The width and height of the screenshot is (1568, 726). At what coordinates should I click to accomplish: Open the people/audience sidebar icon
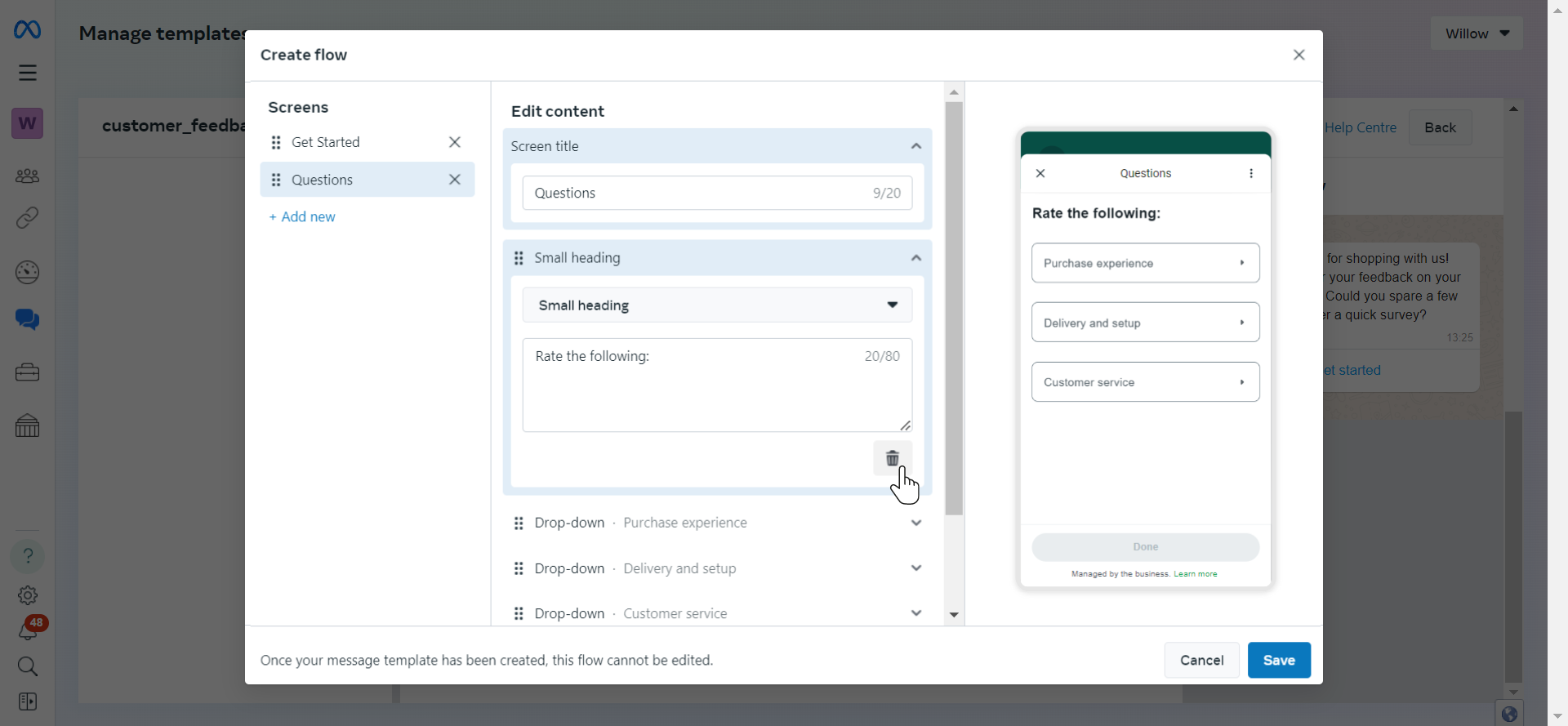[27, 176]
